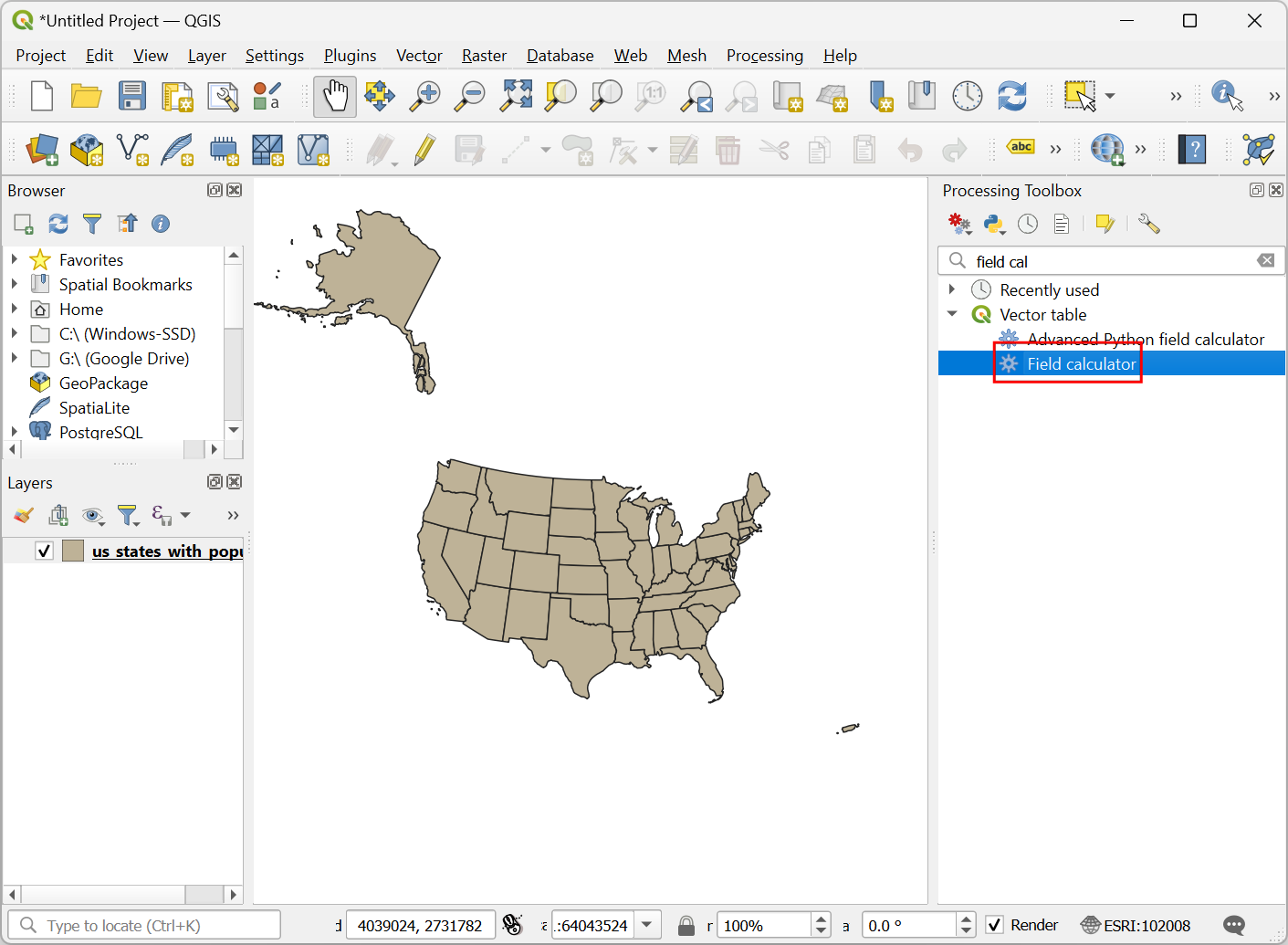
Task: Open toolbox History clock icon
Action: (1028, 224)
